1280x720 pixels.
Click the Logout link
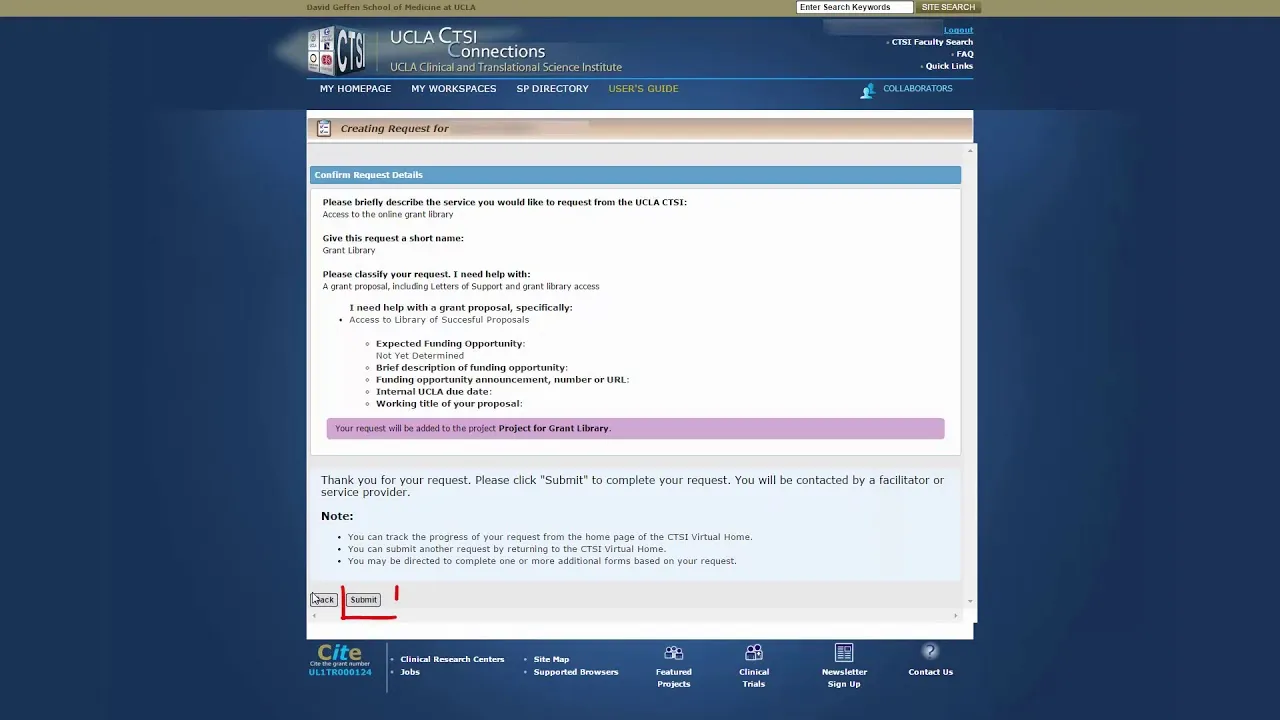click(x=958, y=30)
